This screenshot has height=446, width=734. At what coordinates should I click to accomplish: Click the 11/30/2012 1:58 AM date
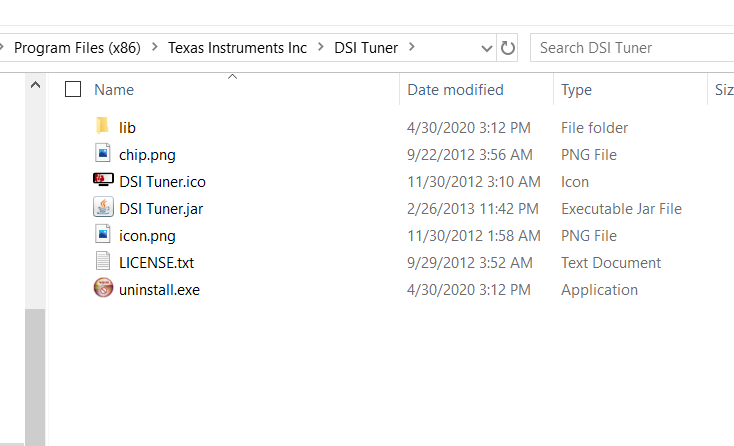click(x=474, y=236)
